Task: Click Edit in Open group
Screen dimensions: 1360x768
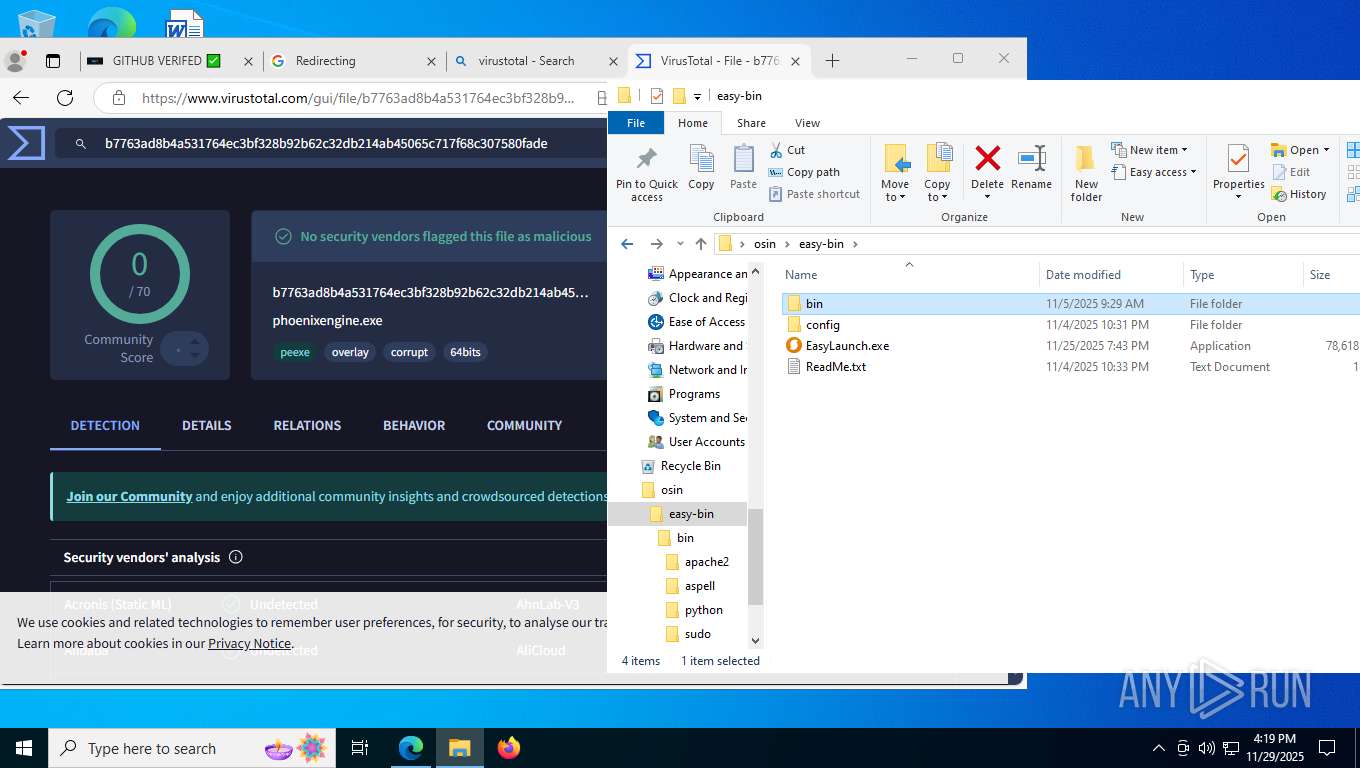Action: pyautogui.click(x=1291, y=172)
